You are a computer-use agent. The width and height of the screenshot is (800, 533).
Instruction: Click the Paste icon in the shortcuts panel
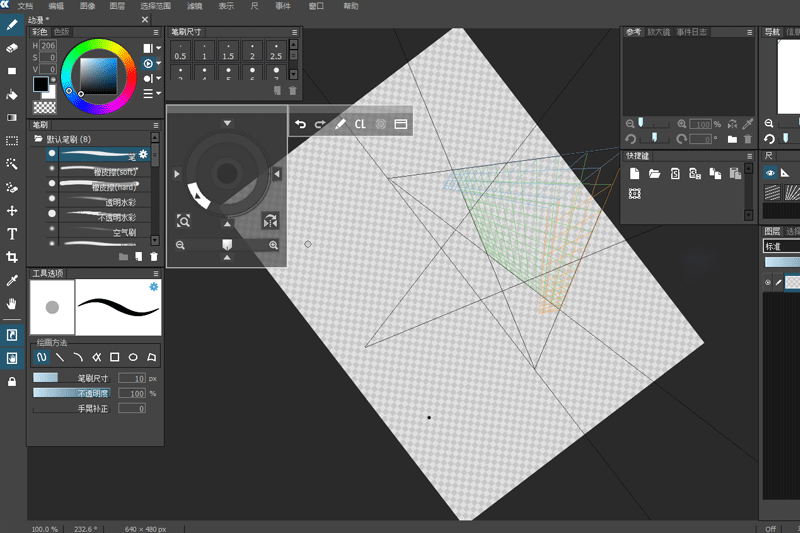(735, 174)
